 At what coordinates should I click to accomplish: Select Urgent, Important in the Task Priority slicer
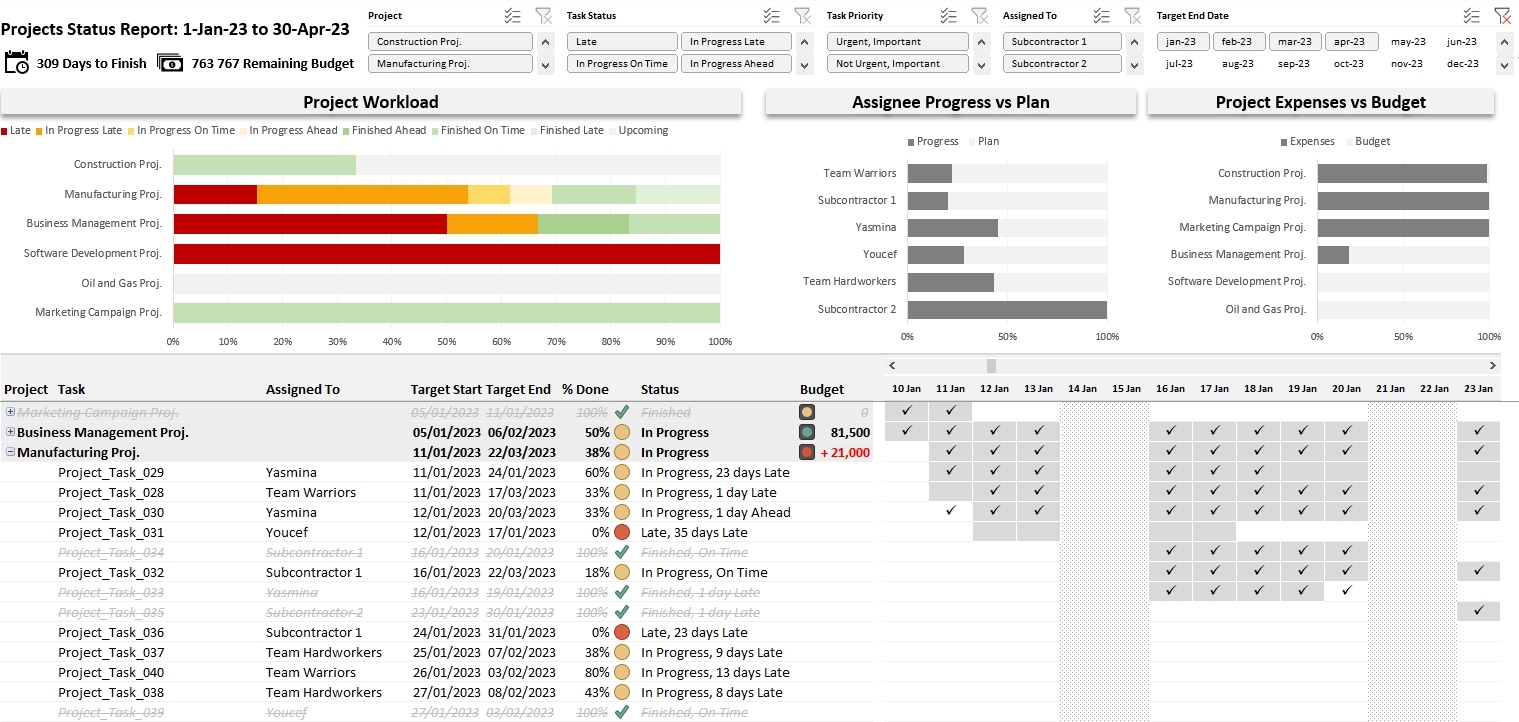pos(897,41)
